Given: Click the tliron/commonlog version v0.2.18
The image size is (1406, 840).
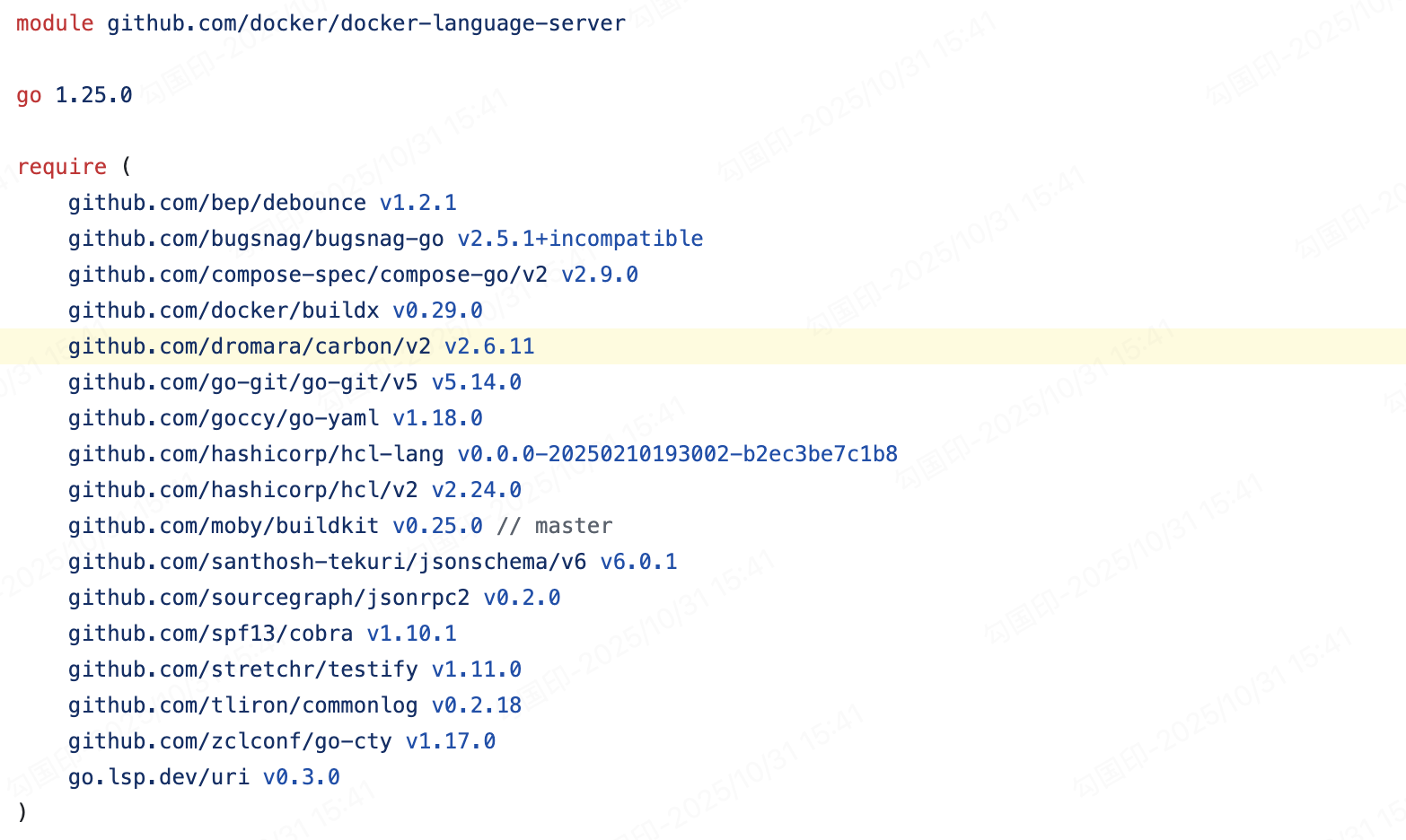Looking at the screenshot, I should [x=476, y=705].
